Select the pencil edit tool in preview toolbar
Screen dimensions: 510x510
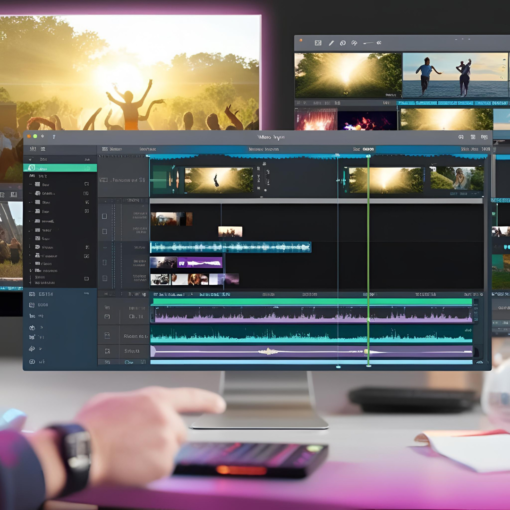(x=331, y=43)
